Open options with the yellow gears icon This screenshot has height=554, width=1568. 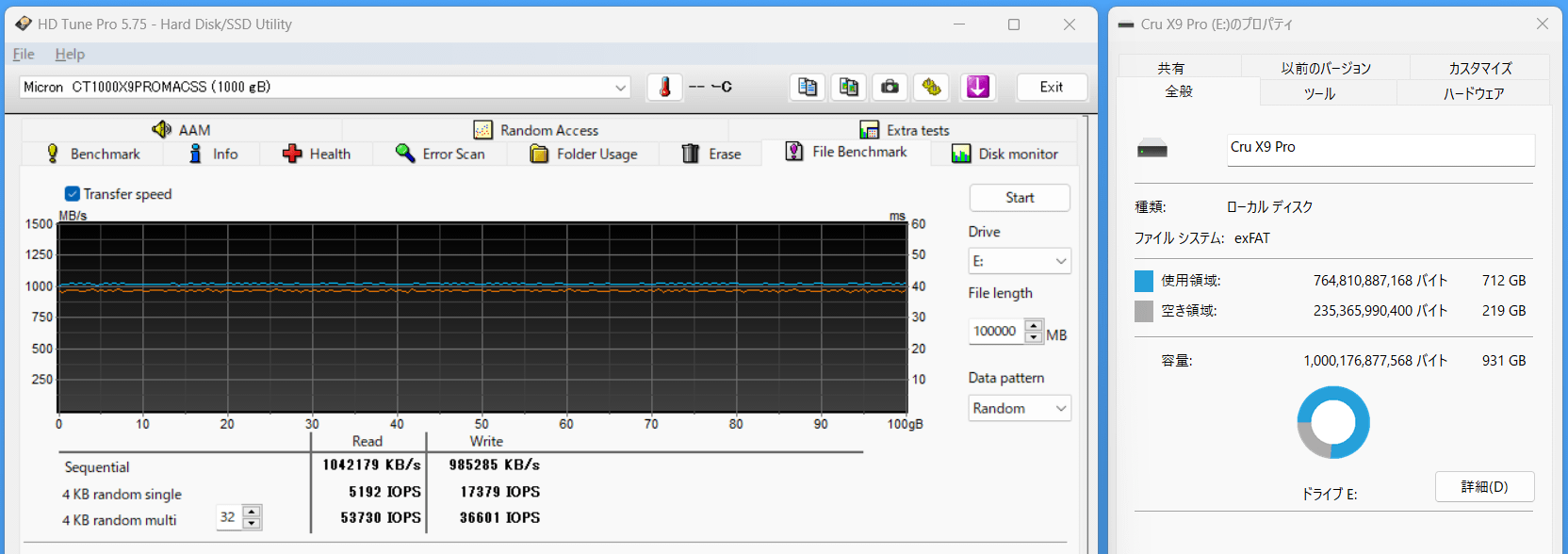932,87
